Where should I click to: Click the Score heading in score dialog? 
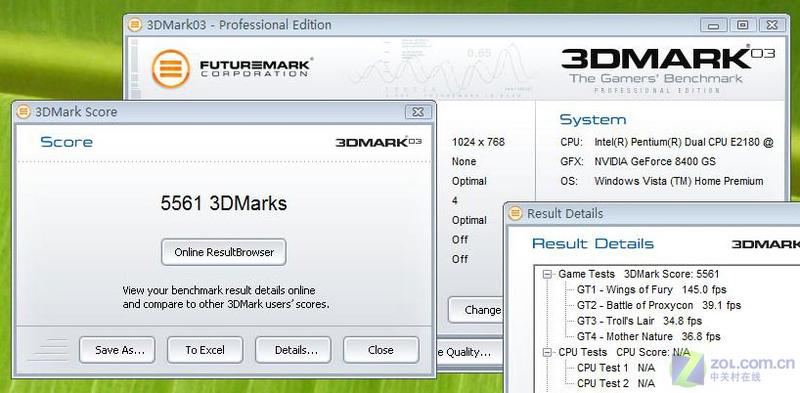[66, 142]
